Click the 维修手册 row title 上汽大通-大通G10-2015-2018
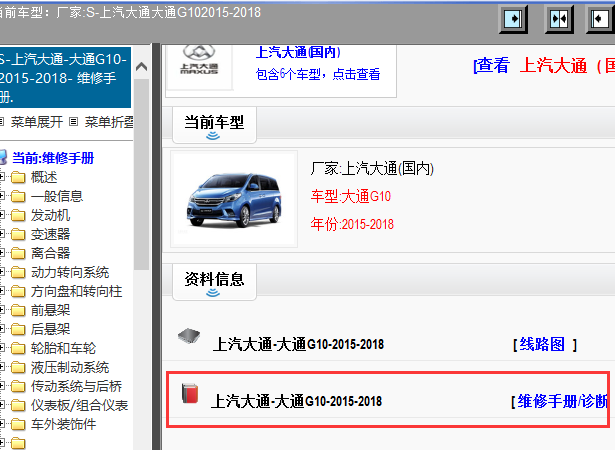The image size is (615, 450). [x=297, y=401]
